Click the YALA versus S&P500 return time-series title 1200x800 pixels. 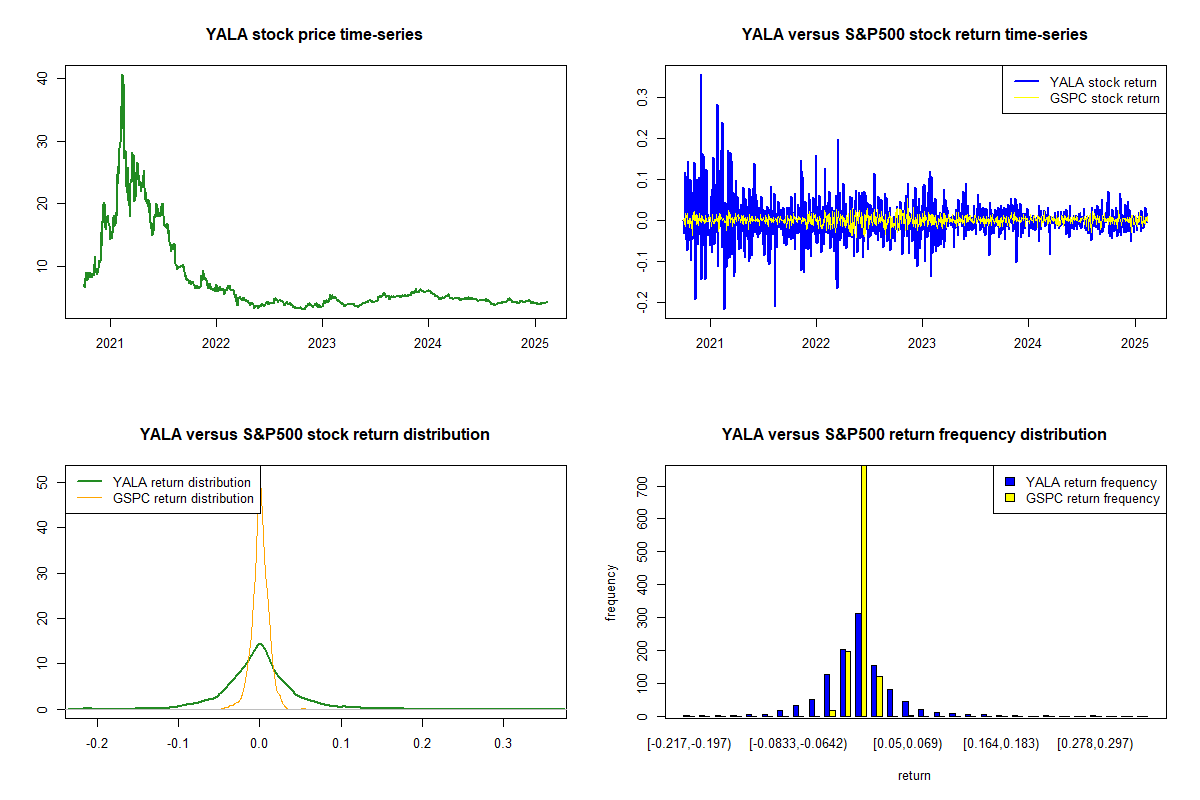pos(914,35)
